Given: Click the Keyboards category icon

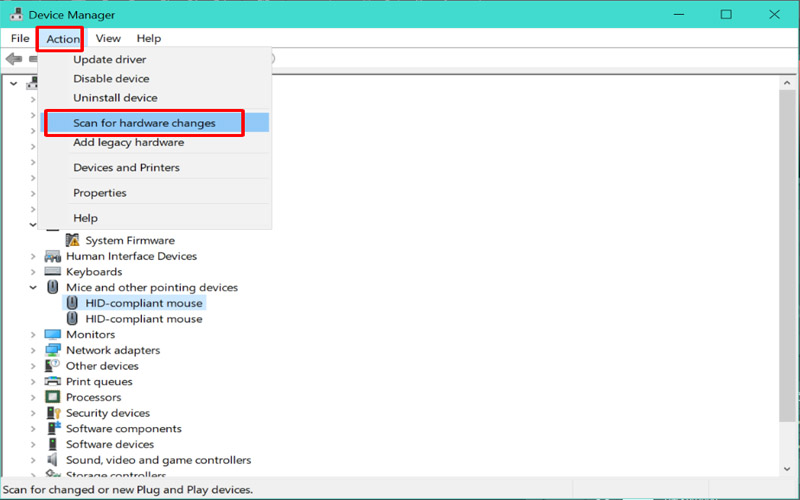Looking at the screenshot, I should click(53, 271).
